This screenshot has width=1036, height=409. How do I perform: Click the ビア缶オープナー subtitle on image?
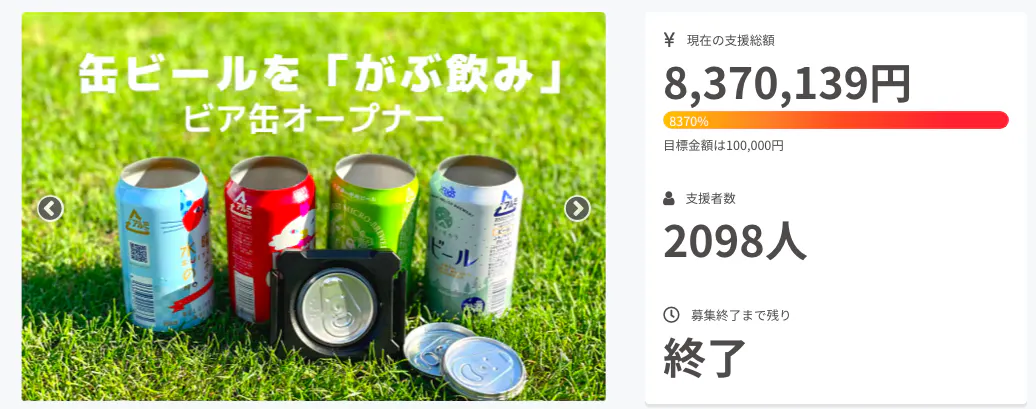pos(313,119)
